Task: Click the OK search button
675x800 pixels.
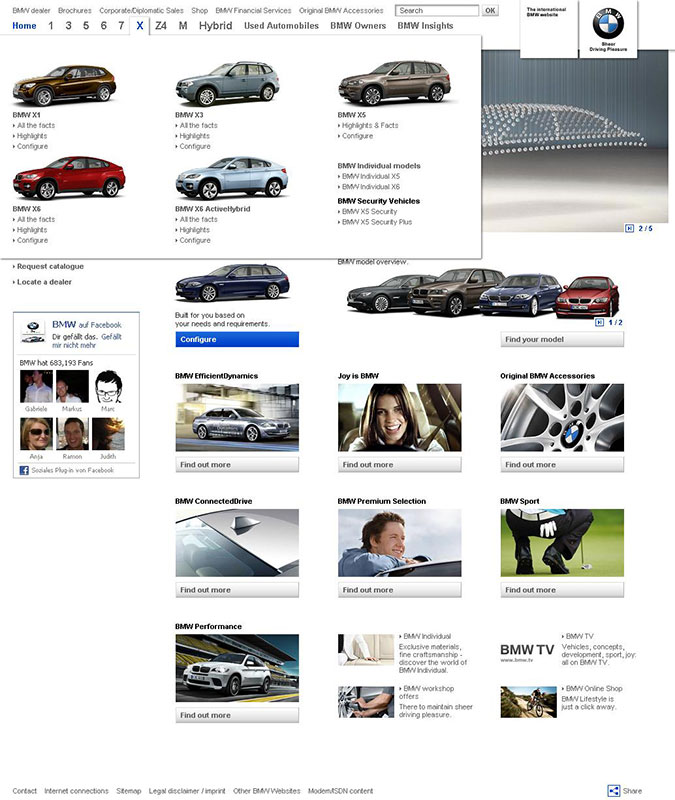Action: [490, 10]
